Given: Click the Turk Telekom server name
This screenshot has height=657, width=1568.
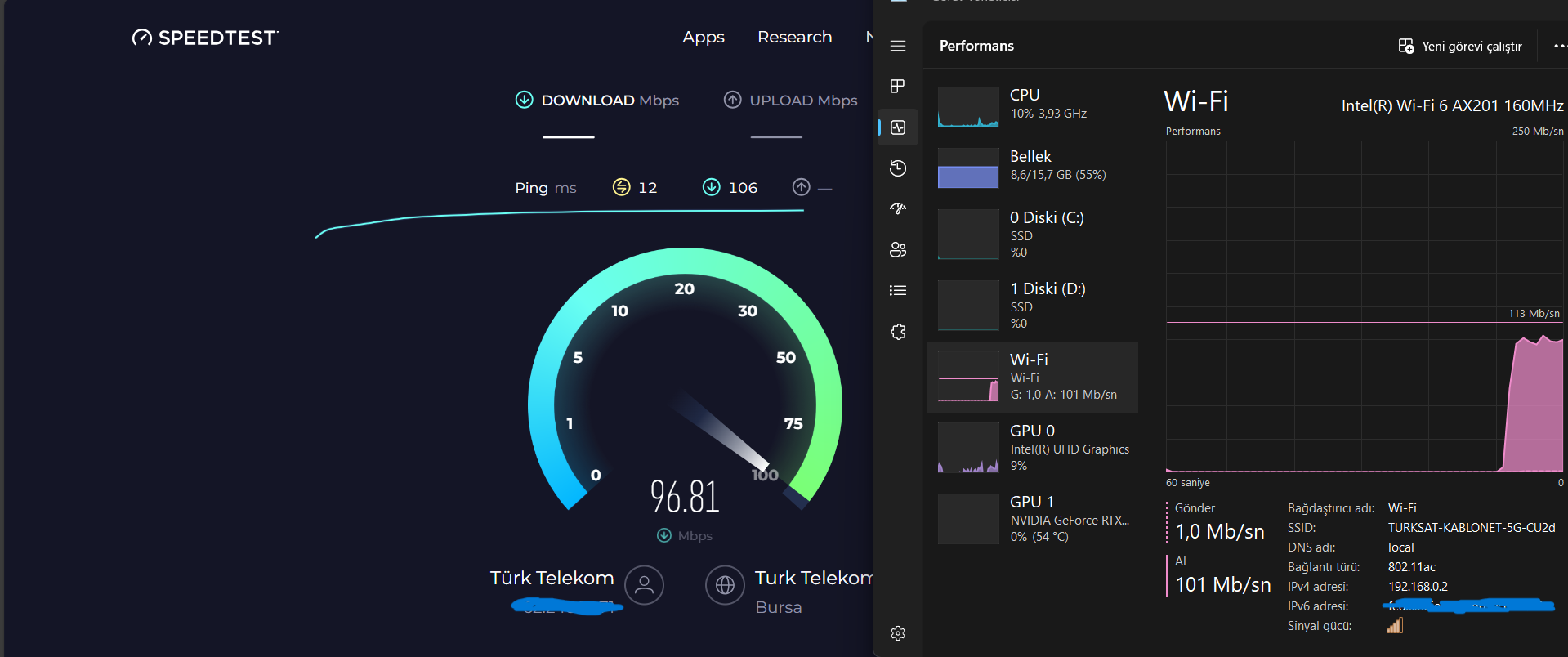Looking at the screenshot, I should 814,579.
